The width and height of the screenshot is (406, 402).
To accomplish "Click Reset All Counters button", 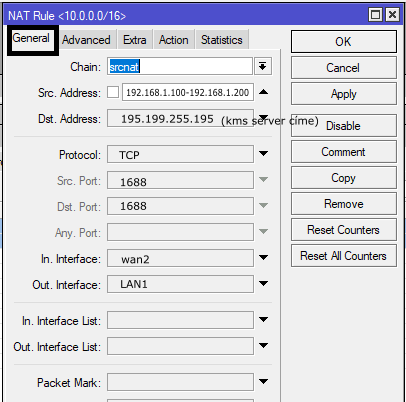I will (x=344, y=256).
